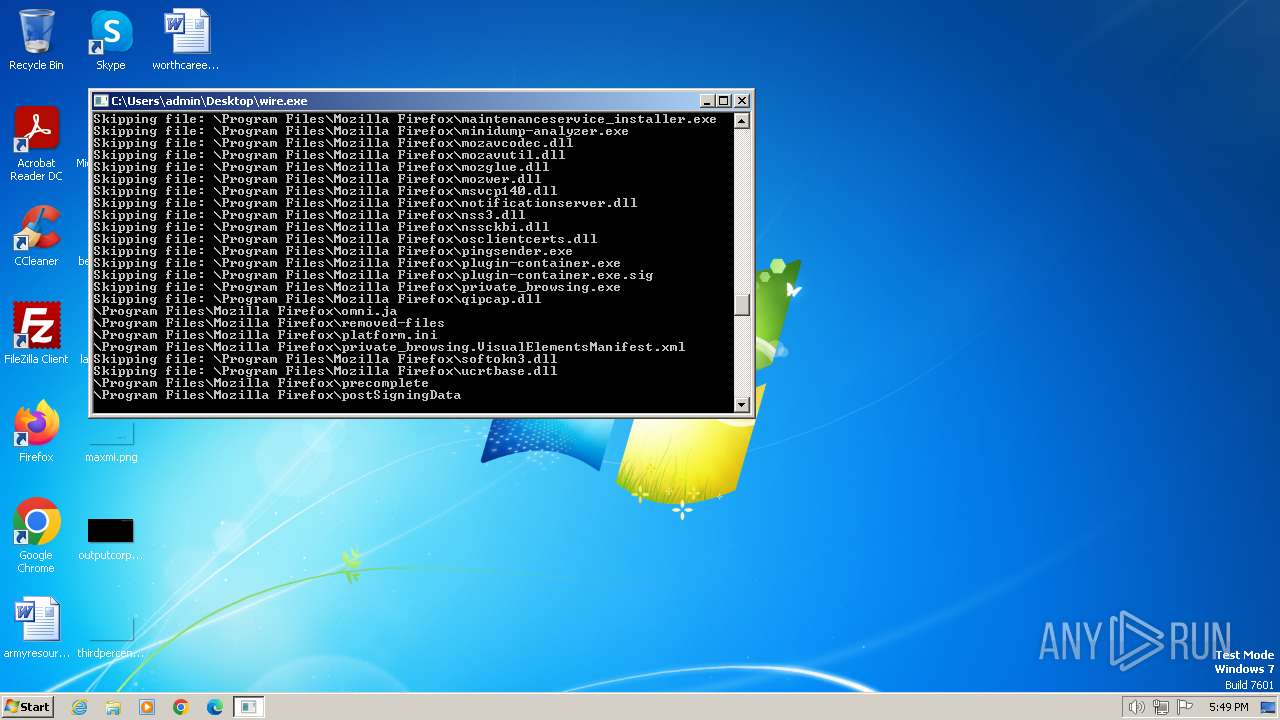Screen dimensions: 1280x720
Task: Click the line ending omni.ja
Action: 245,311
